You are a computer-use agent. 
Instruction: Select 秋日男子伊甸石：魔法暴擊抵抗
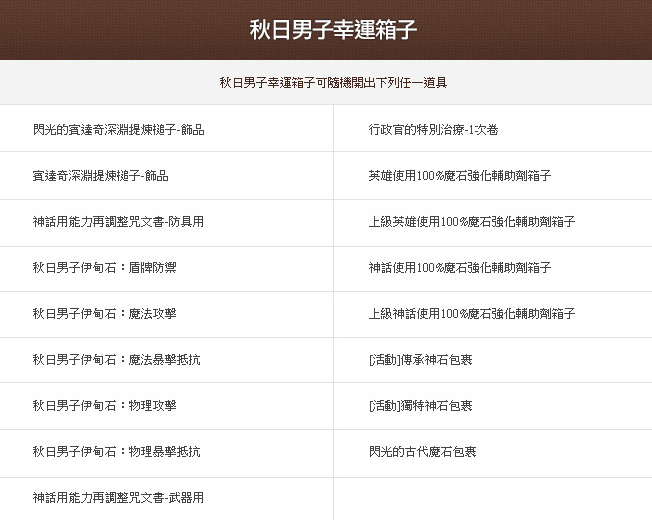pos(116,360)
